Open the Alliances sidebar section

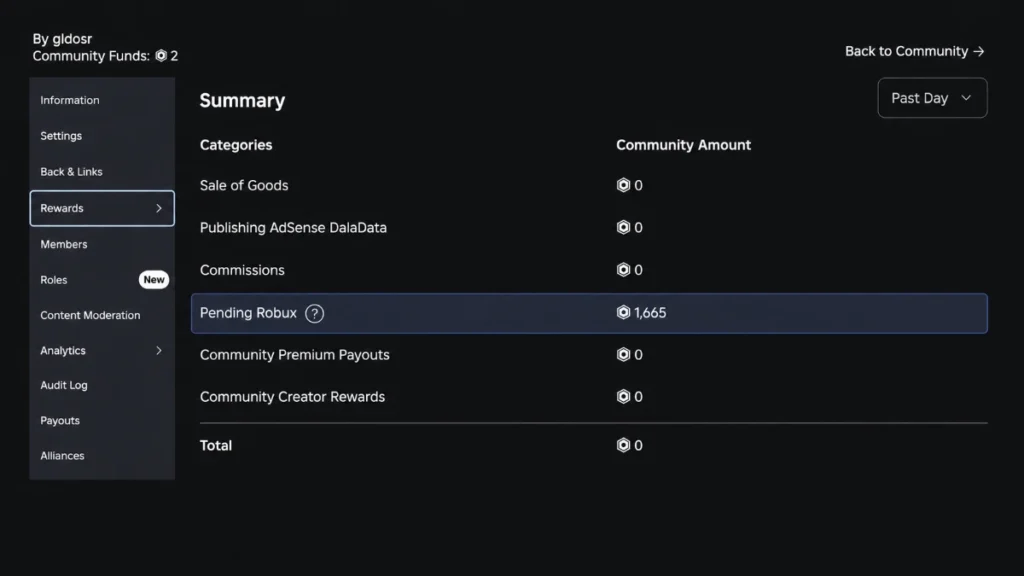[x=102, y=456]
